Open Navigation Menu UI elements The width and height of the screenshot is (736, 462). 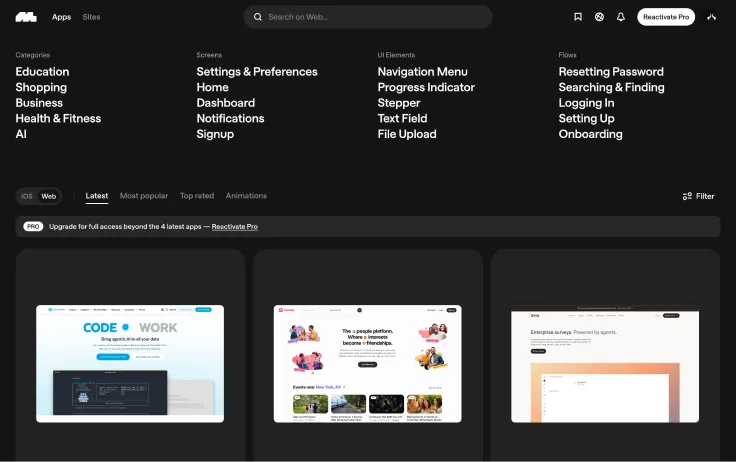(x=422, y=72)
